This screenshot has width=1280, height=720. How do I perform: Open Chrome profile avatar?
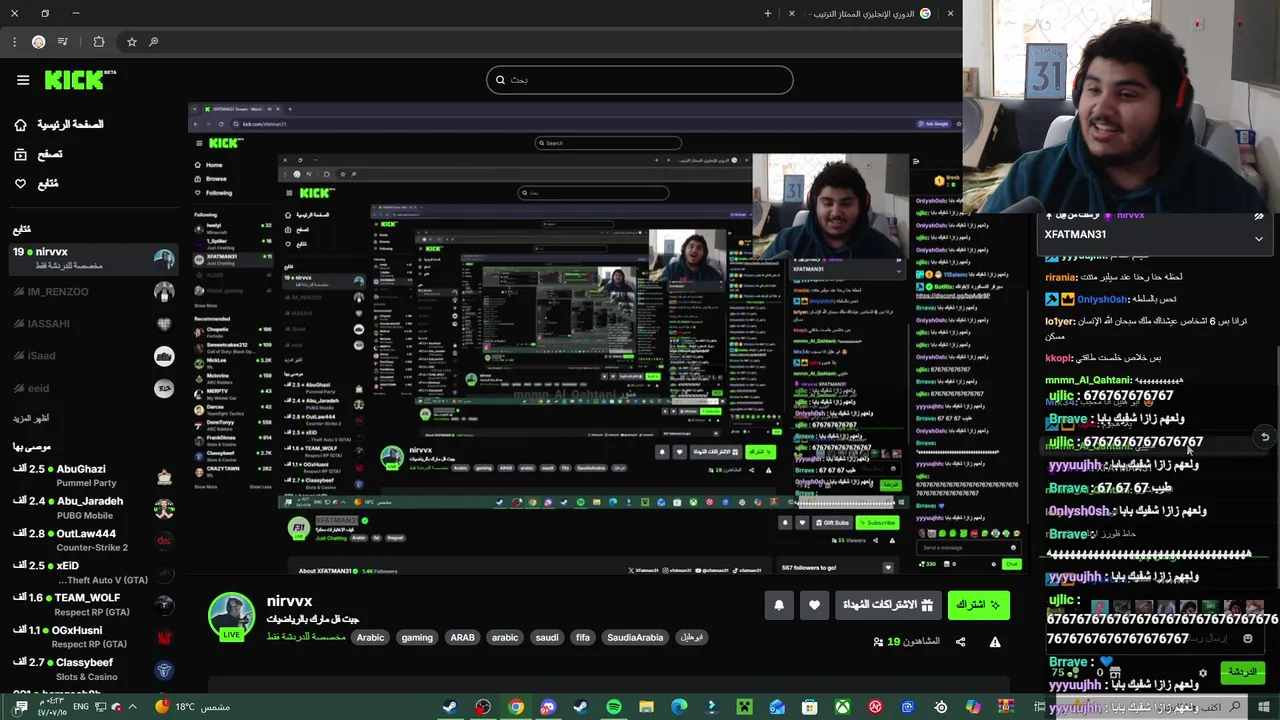38,42
